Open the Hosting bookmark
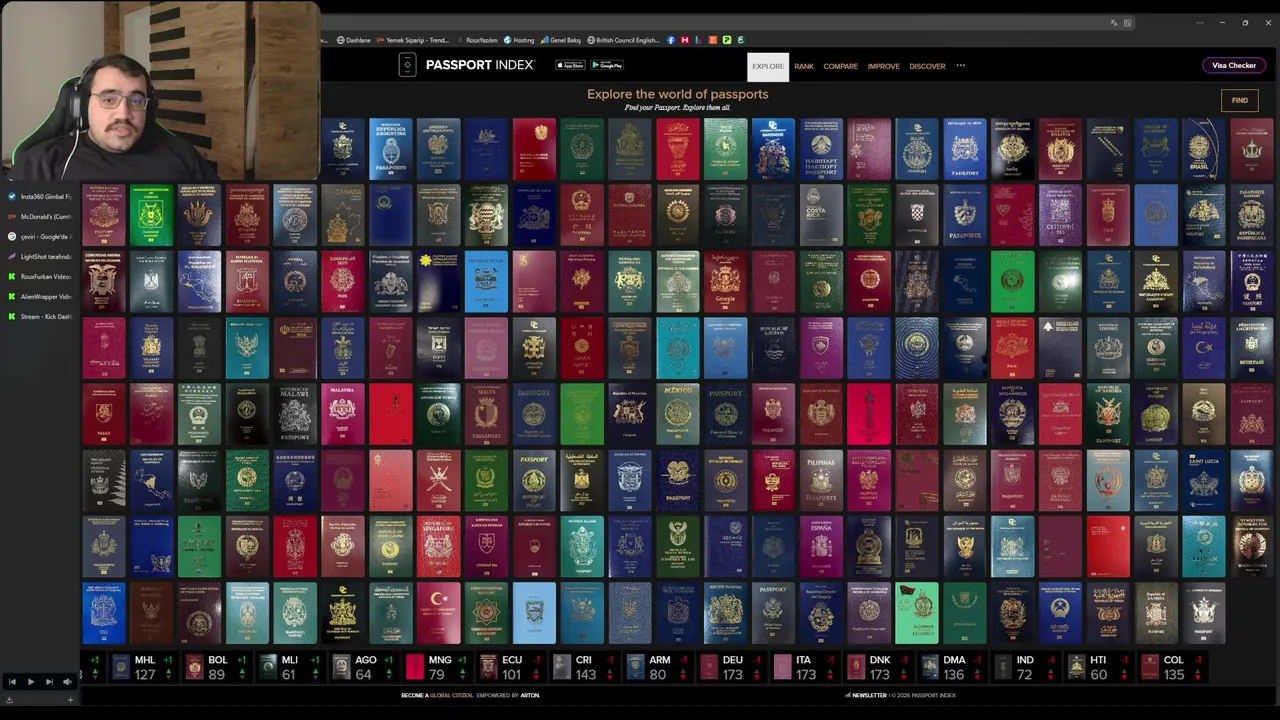This screenshot has height=720, width=1280. click(519, 40)
